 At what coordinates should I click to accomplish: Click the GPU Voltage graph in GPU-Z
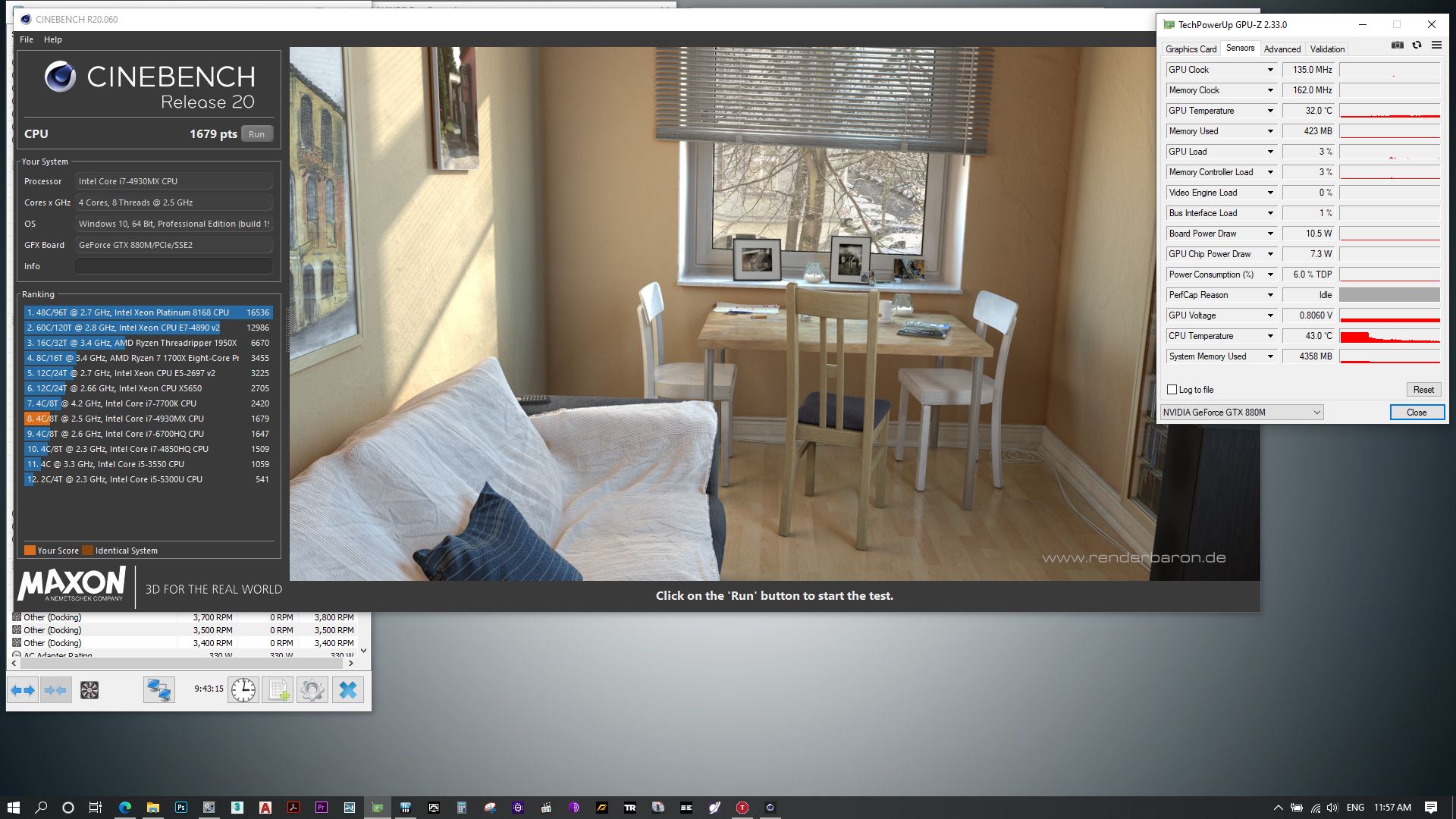(x=1389, y=315)
